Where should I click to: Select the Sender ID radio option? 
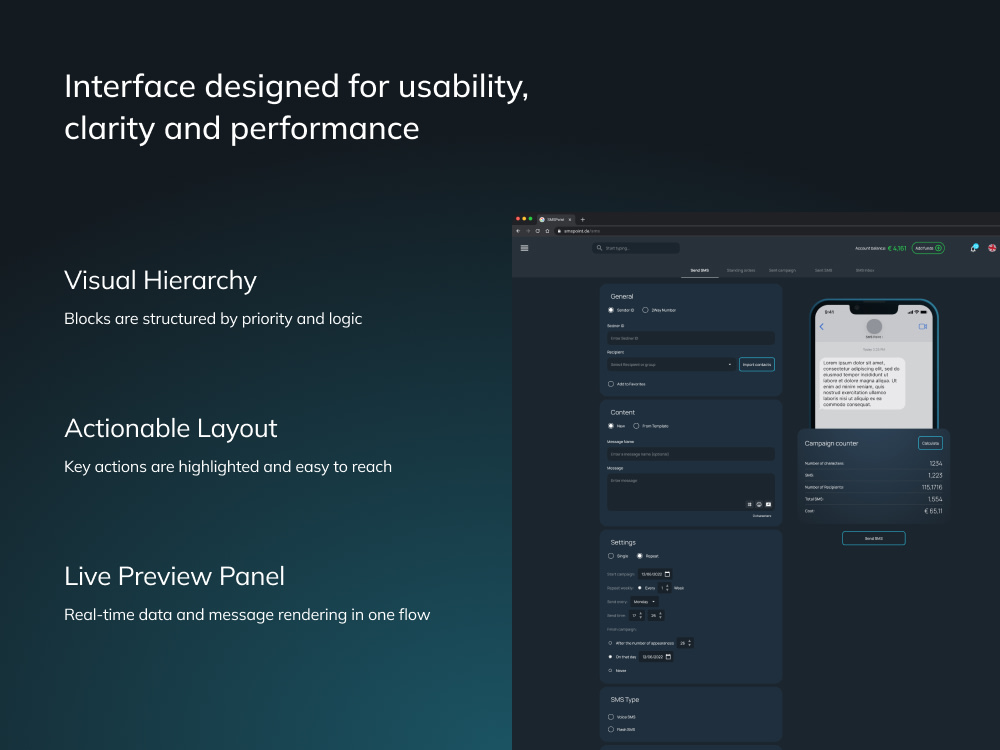611,310
